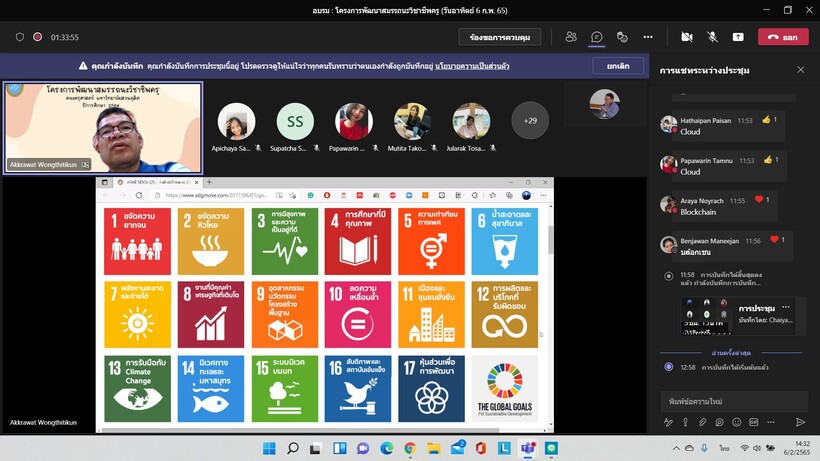Open Microsoft Teams from the taskbar
Viewport: 820px width, 461px height.
[x=528, y=448]
